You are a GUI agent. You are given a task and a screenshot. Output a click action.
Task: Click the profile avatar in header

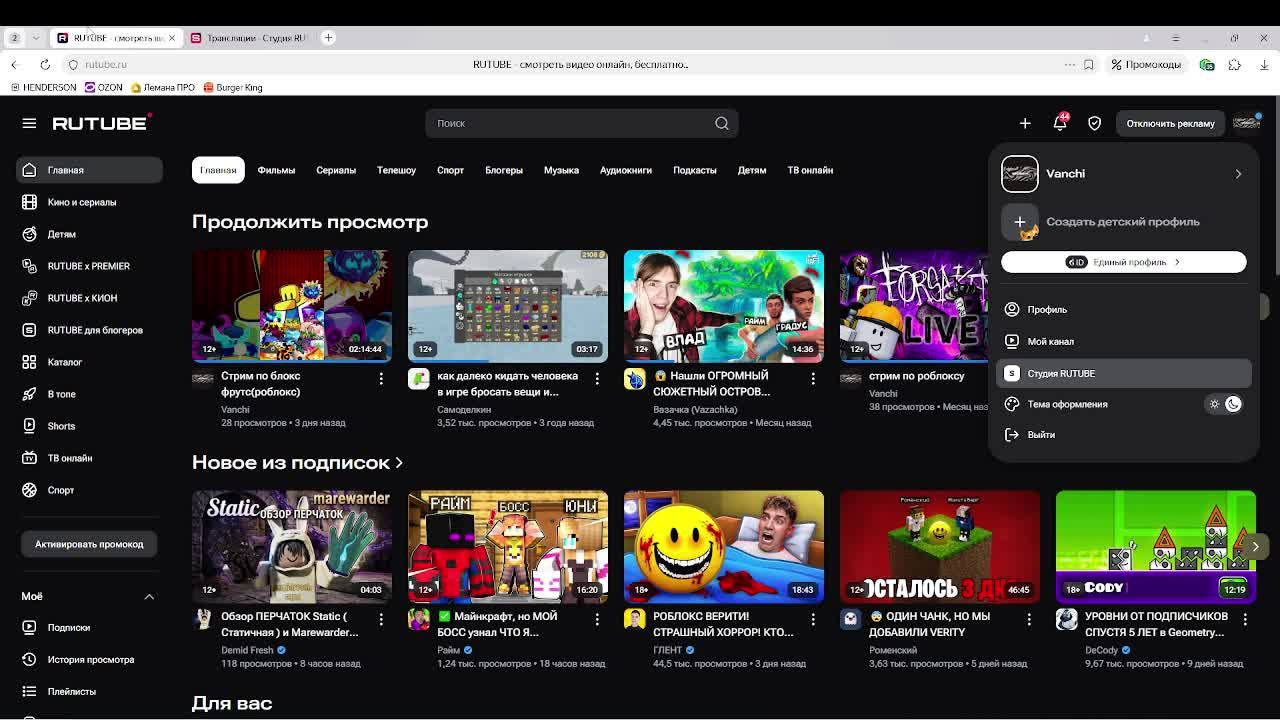click(x=1246, y=123)
